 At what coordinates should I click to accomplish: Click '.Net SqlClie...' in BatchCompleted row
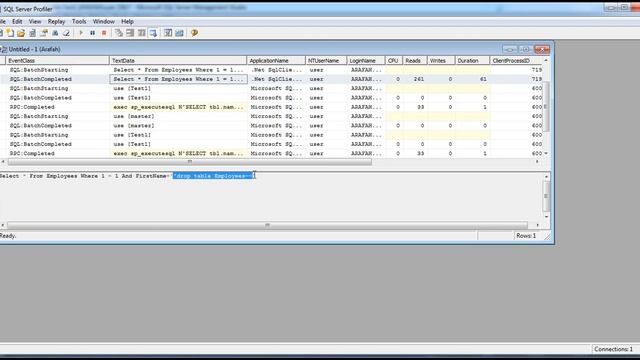(276, 79)
